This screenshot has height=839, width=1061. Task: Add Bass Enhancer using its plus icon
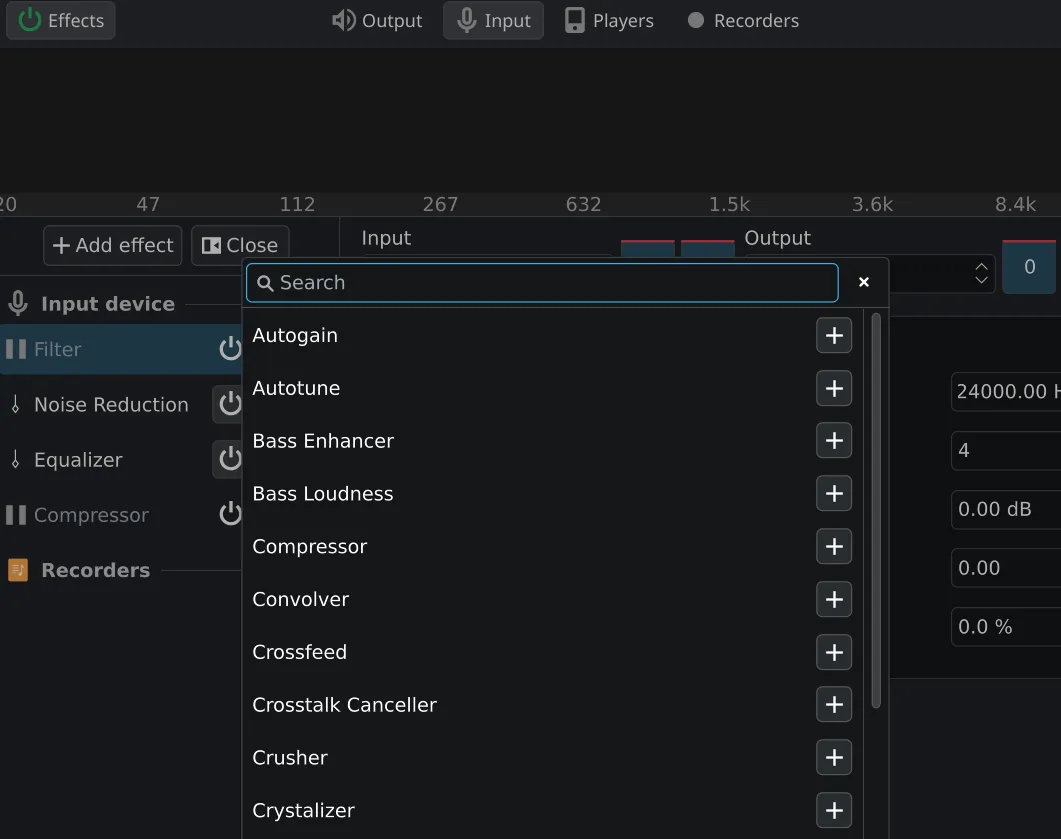point(834,441)
